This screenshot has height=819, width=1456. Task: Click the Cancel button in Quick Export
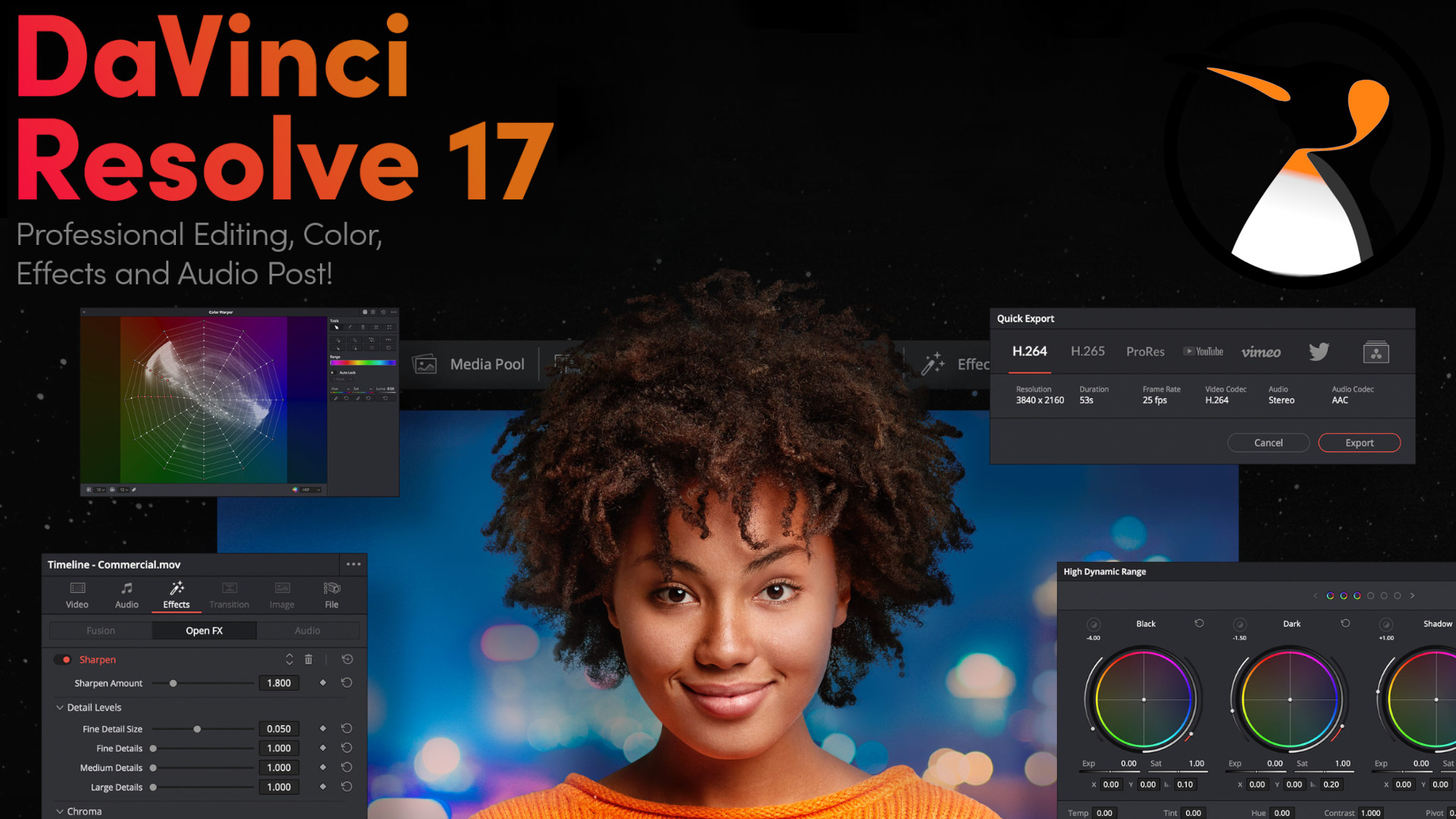tap(1268, 443)
